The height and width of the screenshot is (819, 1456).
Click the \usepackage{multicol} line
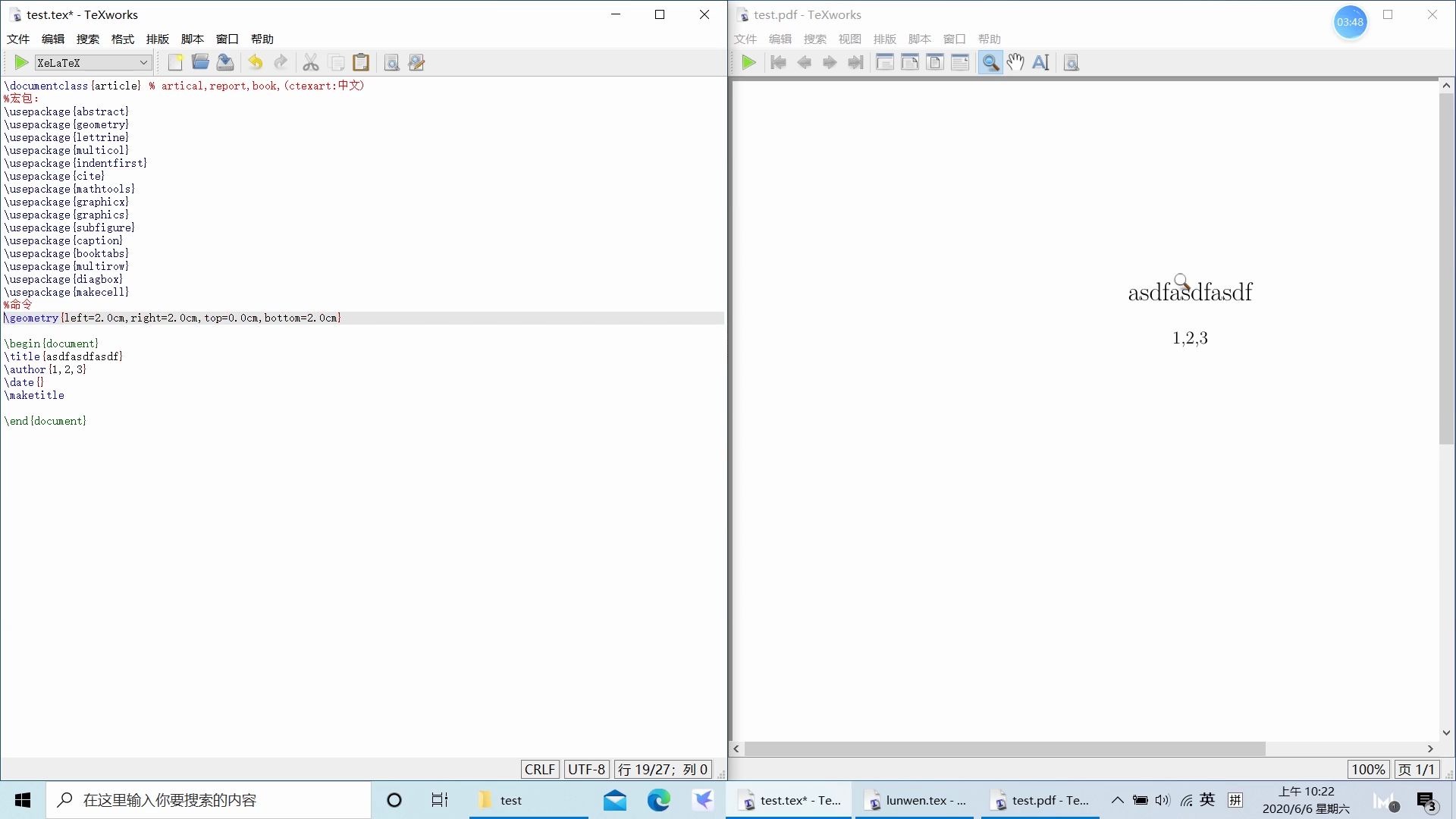click(x=67, y=150)
